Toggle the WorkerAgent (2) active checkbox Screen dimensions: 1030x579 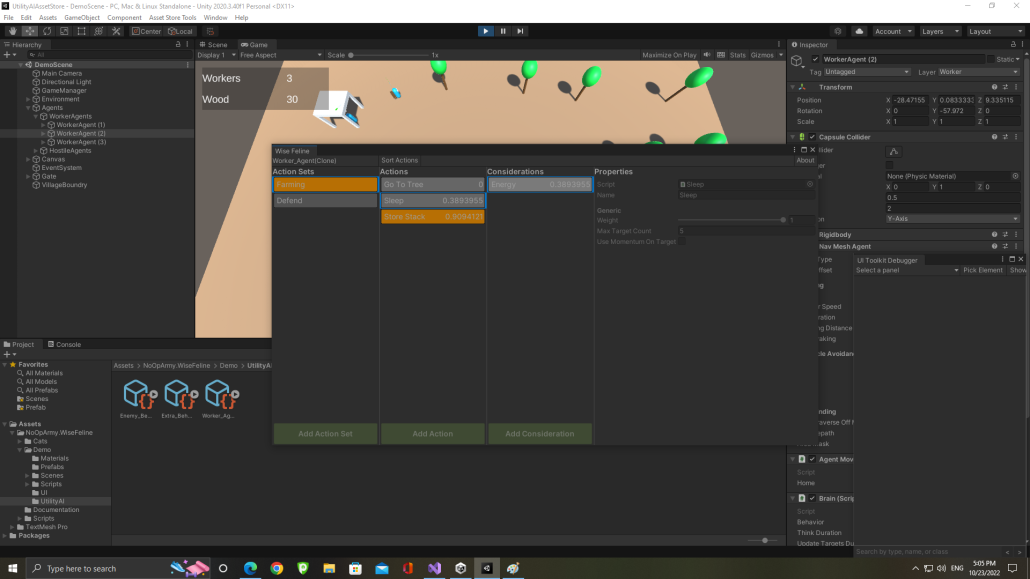tap(815, 59)
